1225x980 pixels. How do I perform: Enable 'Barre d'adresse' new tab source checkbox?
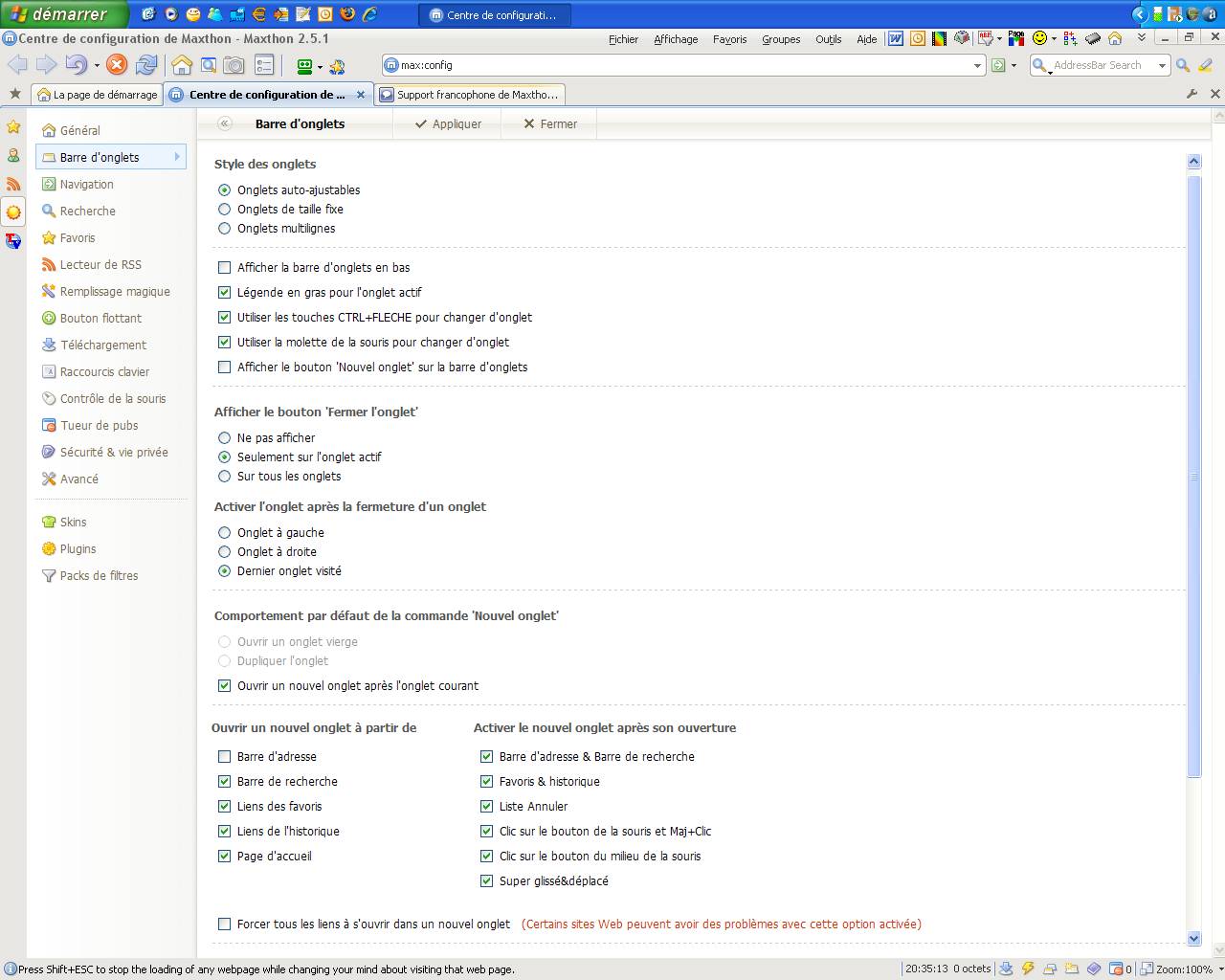pos(224,756)
